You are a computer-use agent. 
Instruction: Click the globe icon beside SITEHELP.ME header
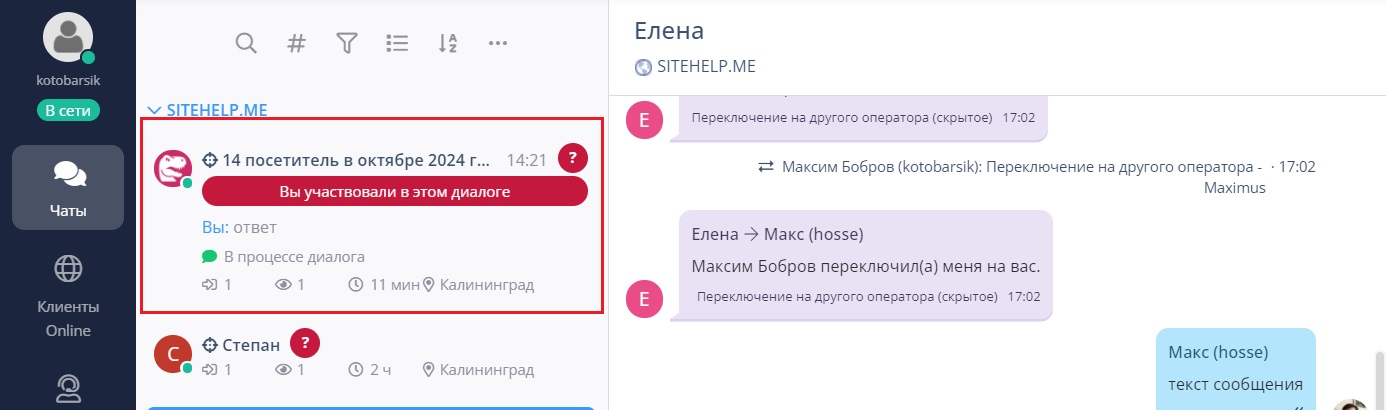(x=643, y=68)
